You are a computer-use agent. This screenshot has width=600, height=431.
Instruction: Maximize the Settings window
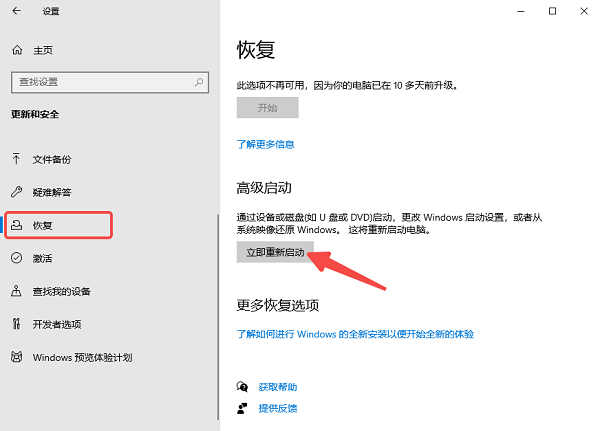pyautogui.click(x=552, y=11)
